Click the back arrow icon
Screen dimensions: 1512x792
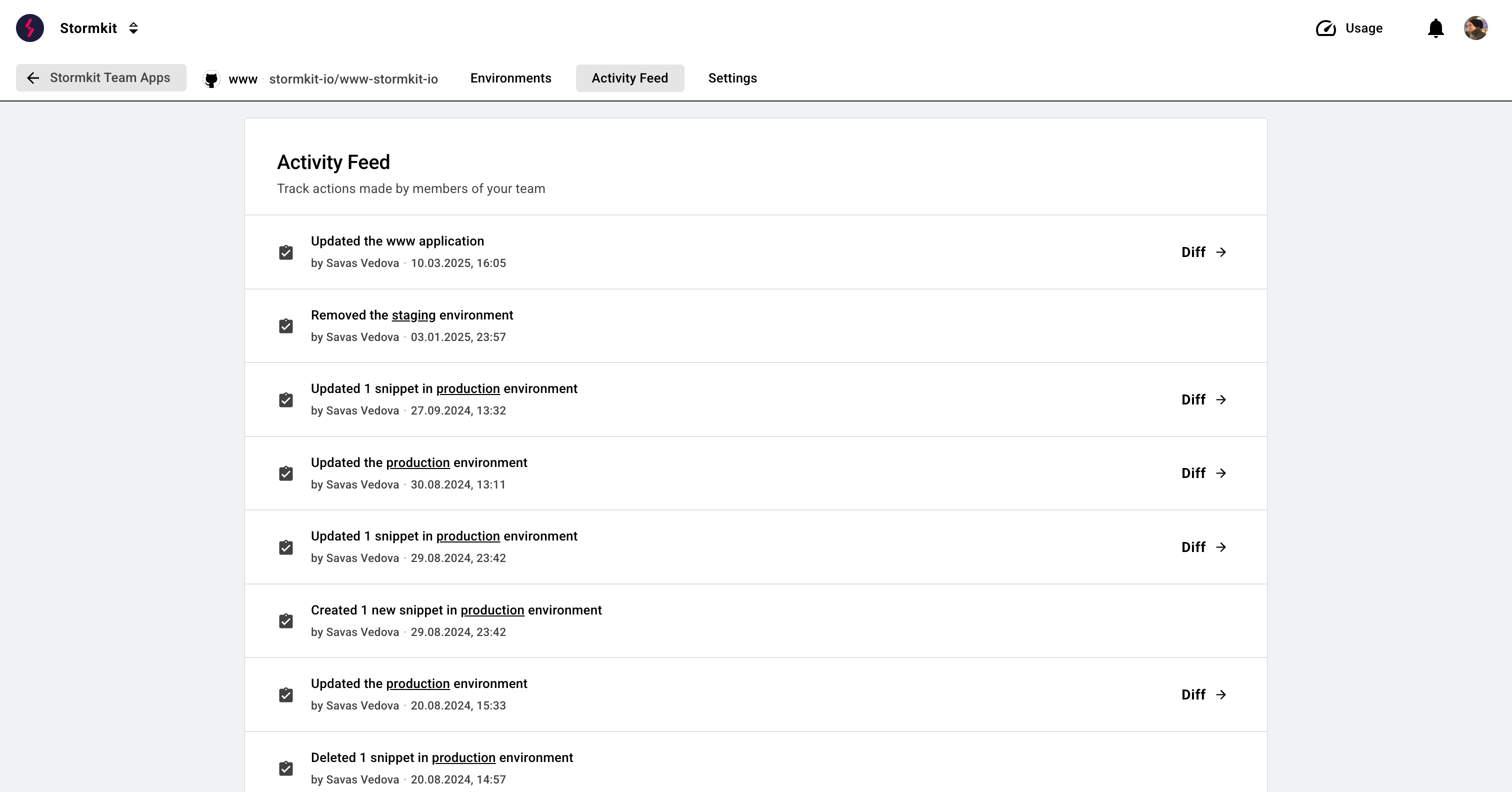pyautogui.click(x=33, y=78)
